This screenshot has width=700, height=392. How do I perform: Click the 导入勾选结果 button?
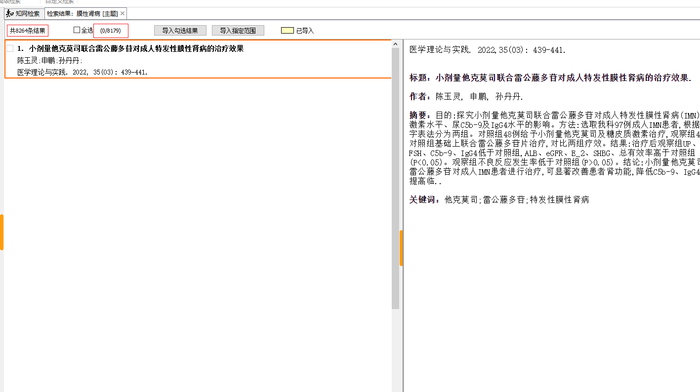coord(180,30)
